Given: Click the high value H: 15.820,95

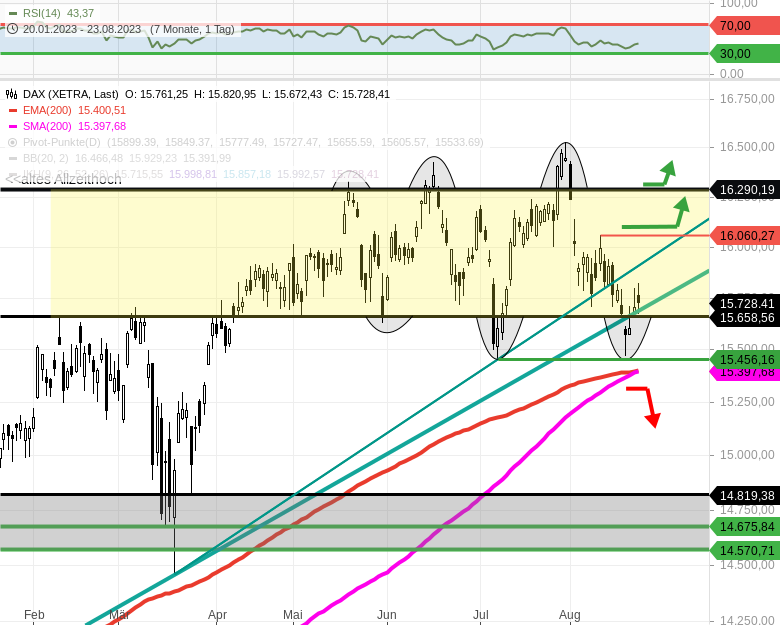Looking at the screenshot, I should tap(225, 94).
